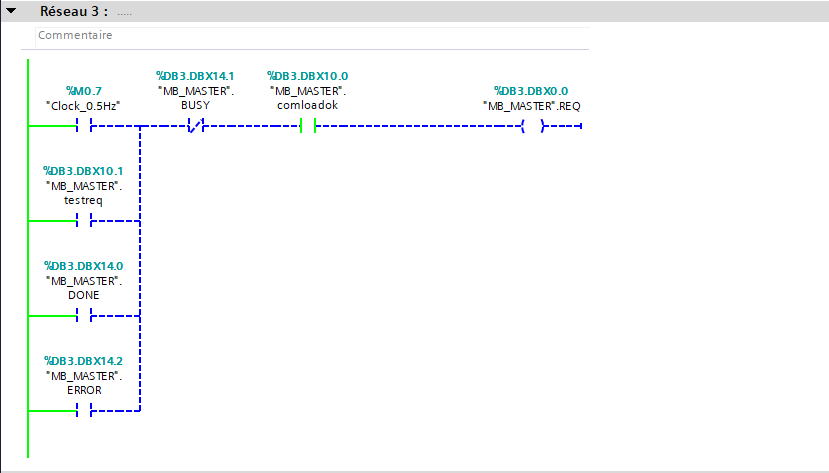Select the DONE contact symbol
This screenshot has height=473, width=829.
pyautogui.click(x=84, y=315)
